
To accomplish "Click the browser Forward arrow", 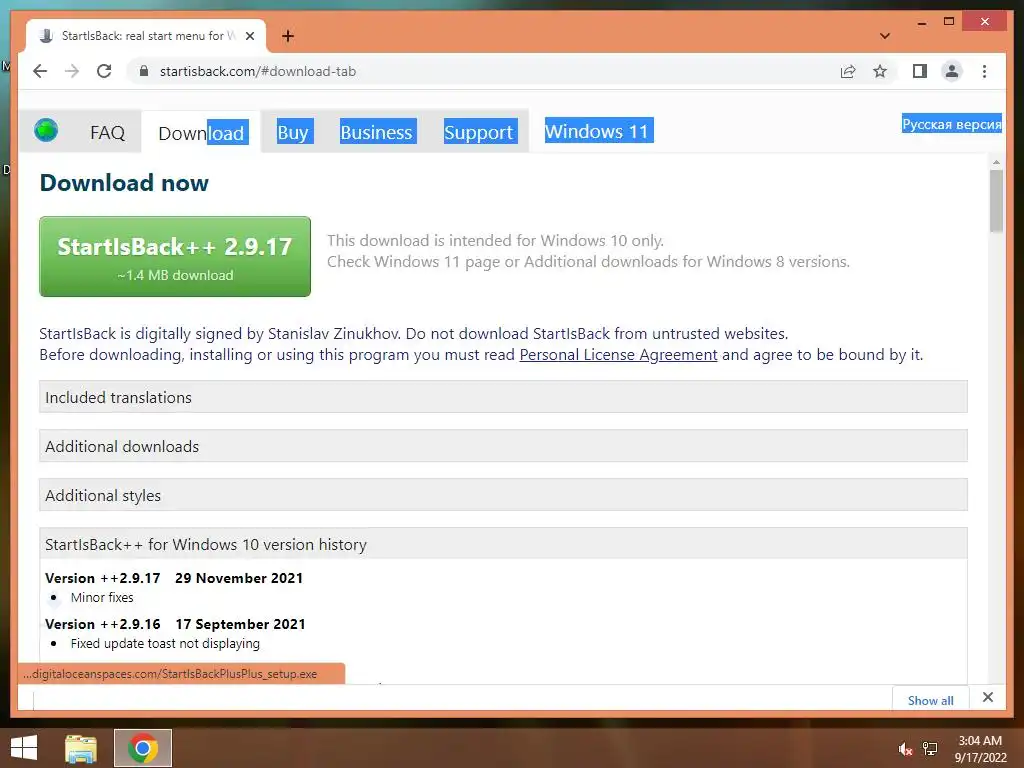I will coord(72,71).
